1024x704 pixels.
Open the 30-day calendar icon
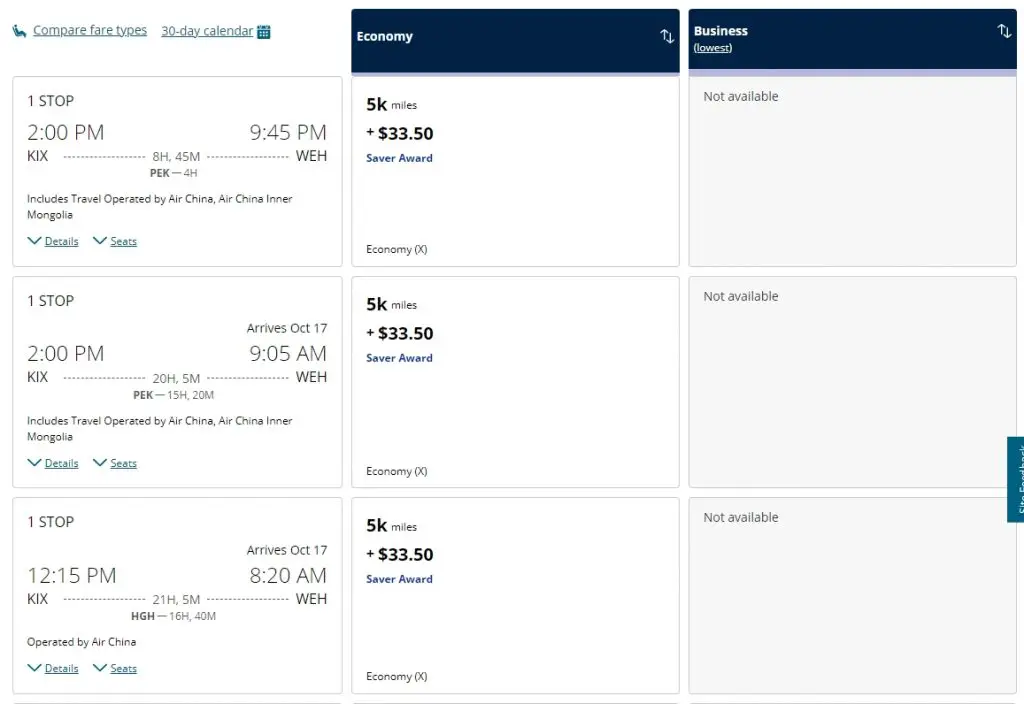(x=264, y=31)
